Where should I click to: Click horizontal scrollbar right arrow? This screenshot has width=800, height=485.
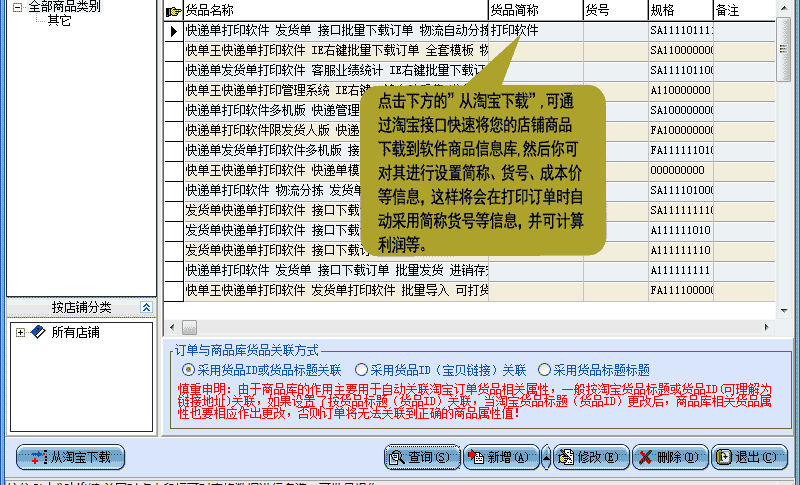766,327
